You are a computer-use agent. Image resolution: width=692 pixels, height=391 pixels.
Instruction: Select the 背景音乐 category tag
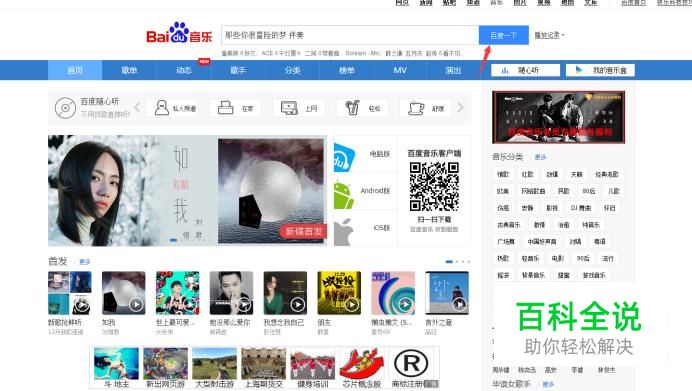point(533,275)
